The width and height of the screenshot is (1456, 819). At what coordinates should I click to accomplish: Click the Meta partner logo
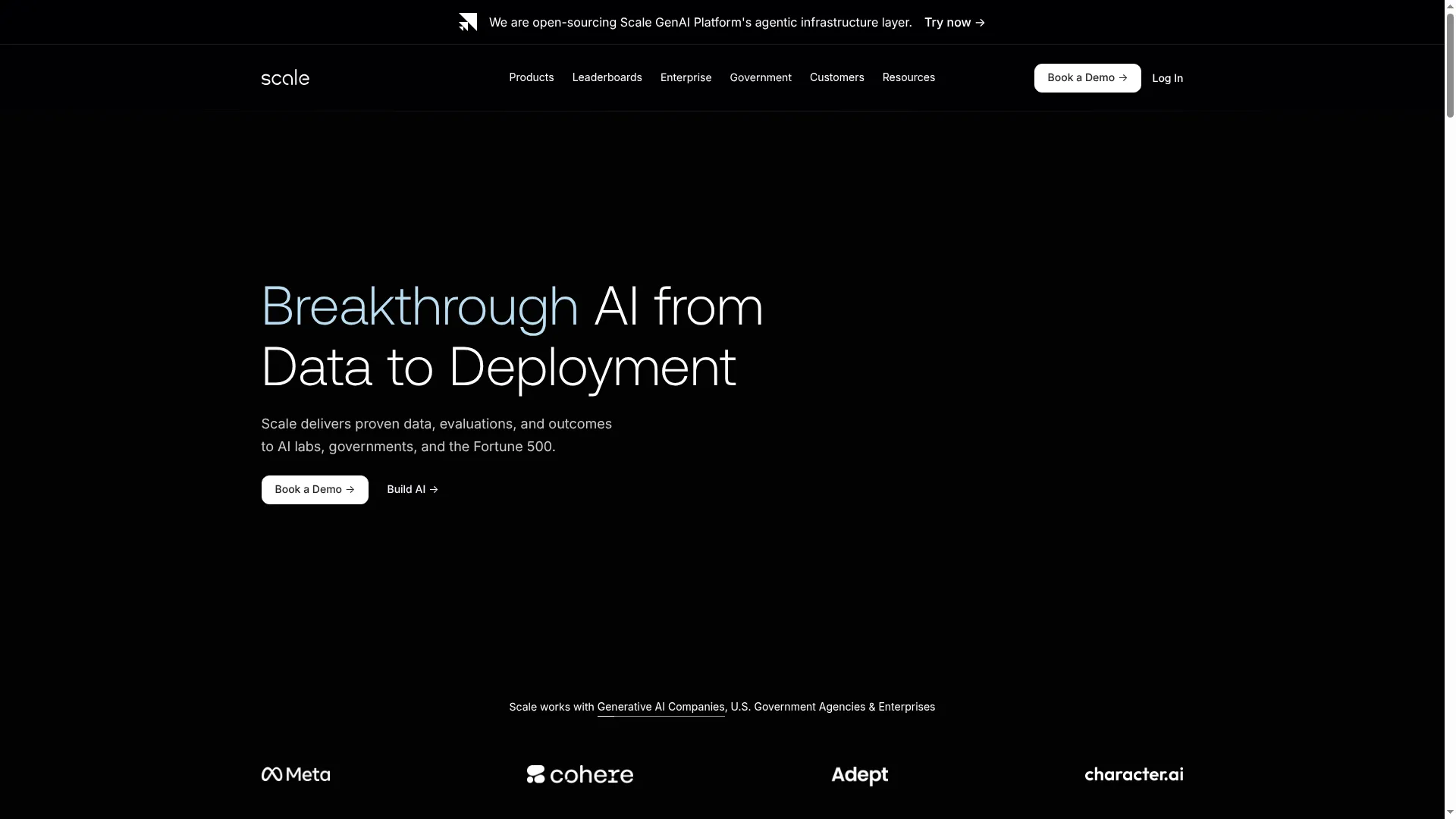(x=295, y=774)
